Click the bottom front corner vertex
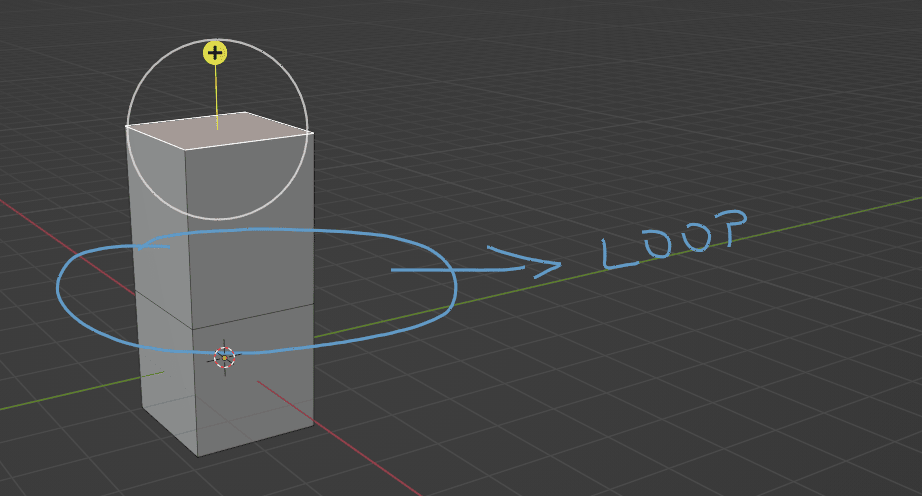This screenshot has width=922, height=496. pyautogui.click(x=197, y=456)
